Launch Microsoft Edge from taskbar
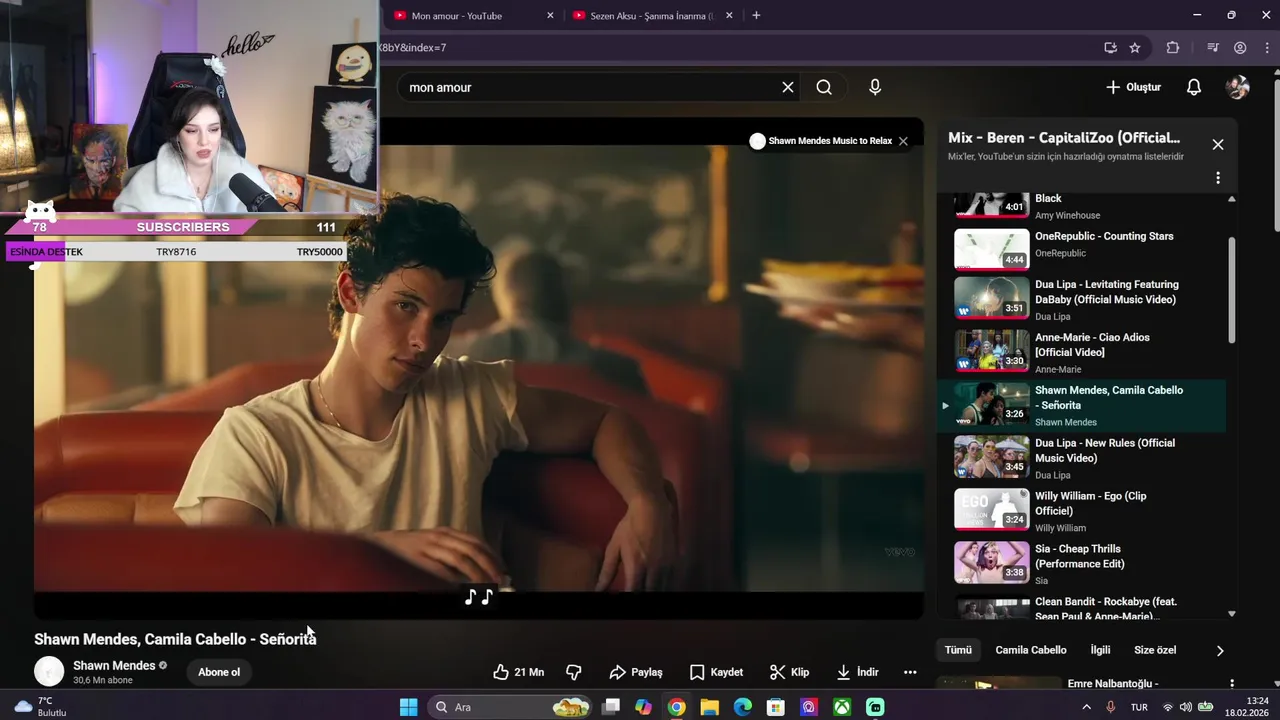 (742, 707)
